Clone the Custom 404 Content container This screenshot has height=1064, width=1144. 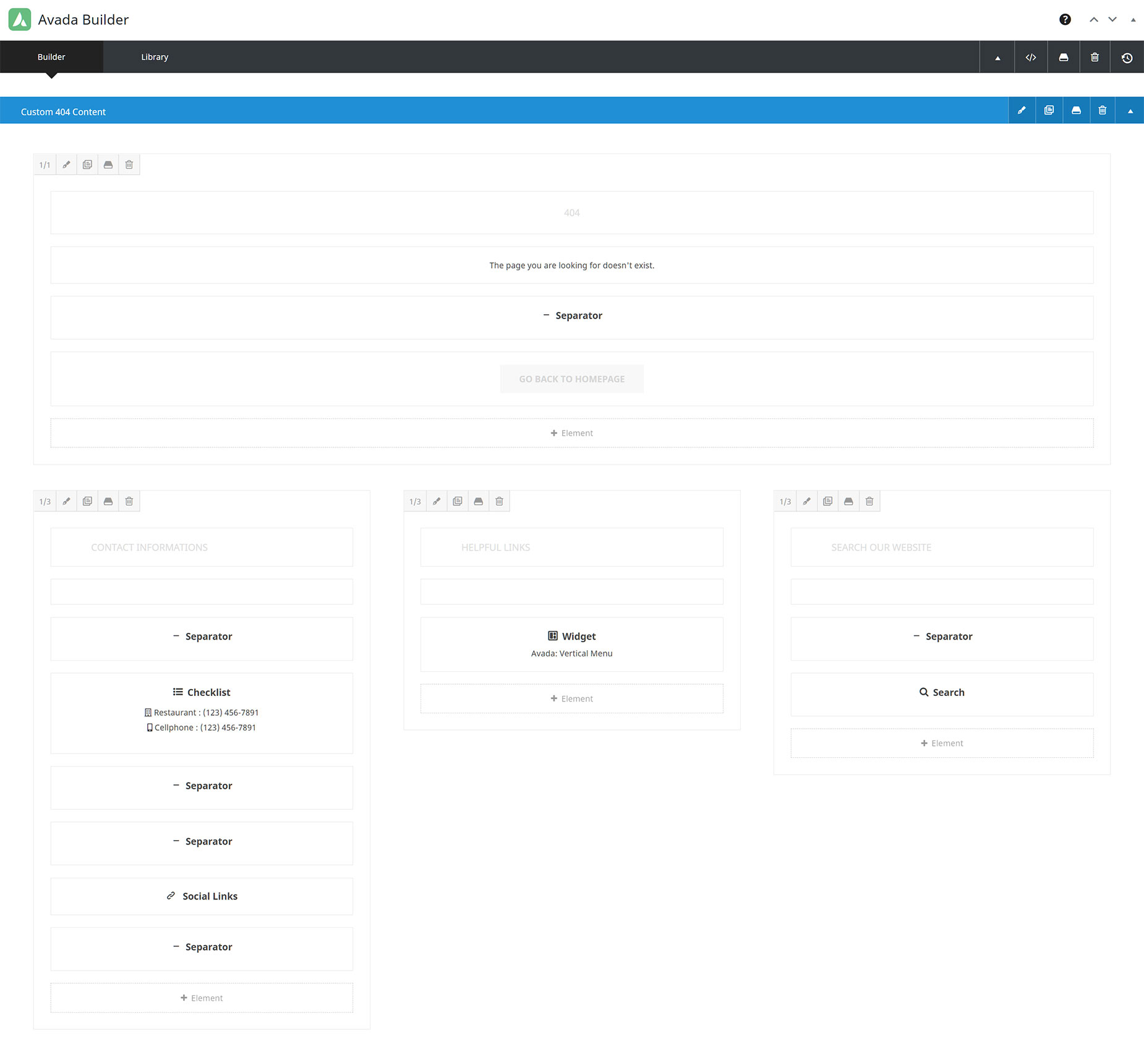click(x=1049, y=110)
